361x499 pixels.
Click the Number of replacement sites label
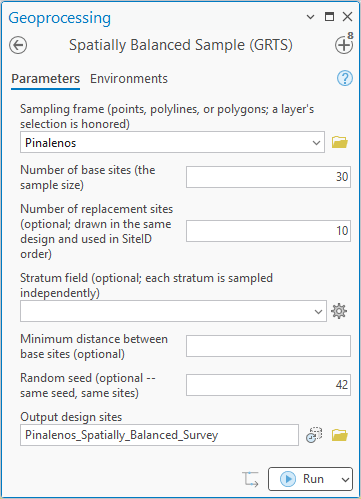[97, 231]
